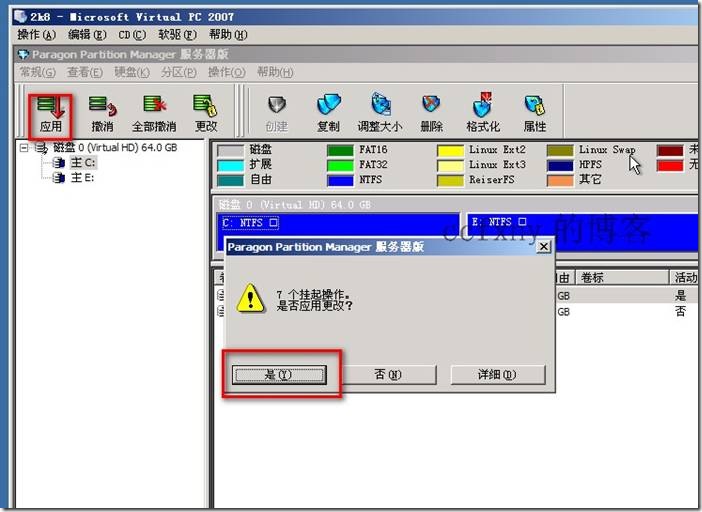Click the 删除 (Delete) partition icon

tap(432, 104)
